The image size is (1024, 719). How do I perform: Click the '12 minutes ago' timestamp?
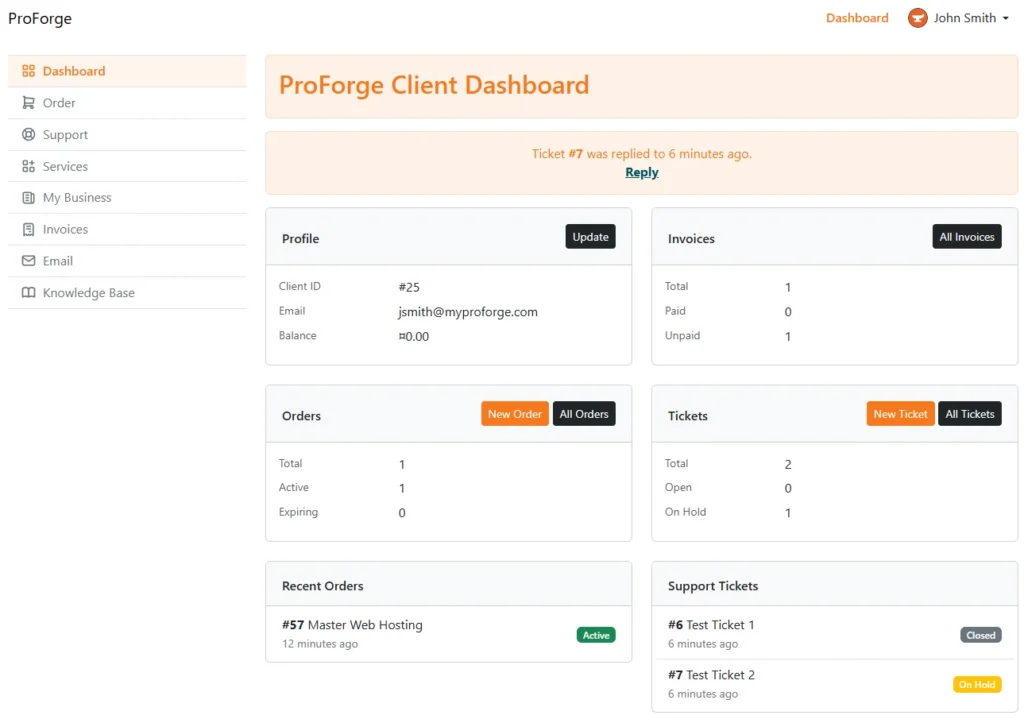[320, 644]
